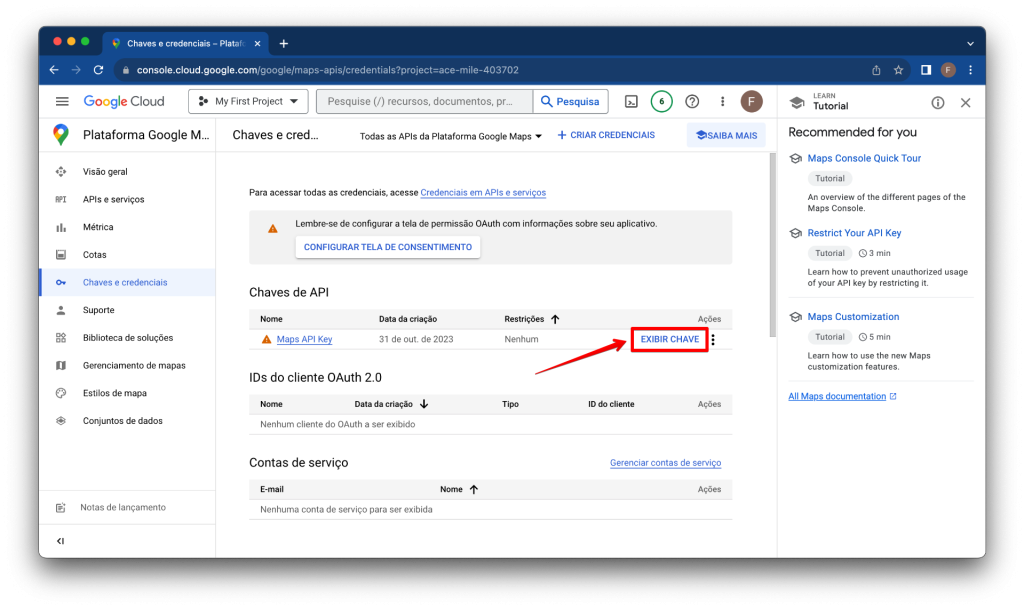
Task: Click the Google Cloud logo
Action: click(x=124, y=101)
